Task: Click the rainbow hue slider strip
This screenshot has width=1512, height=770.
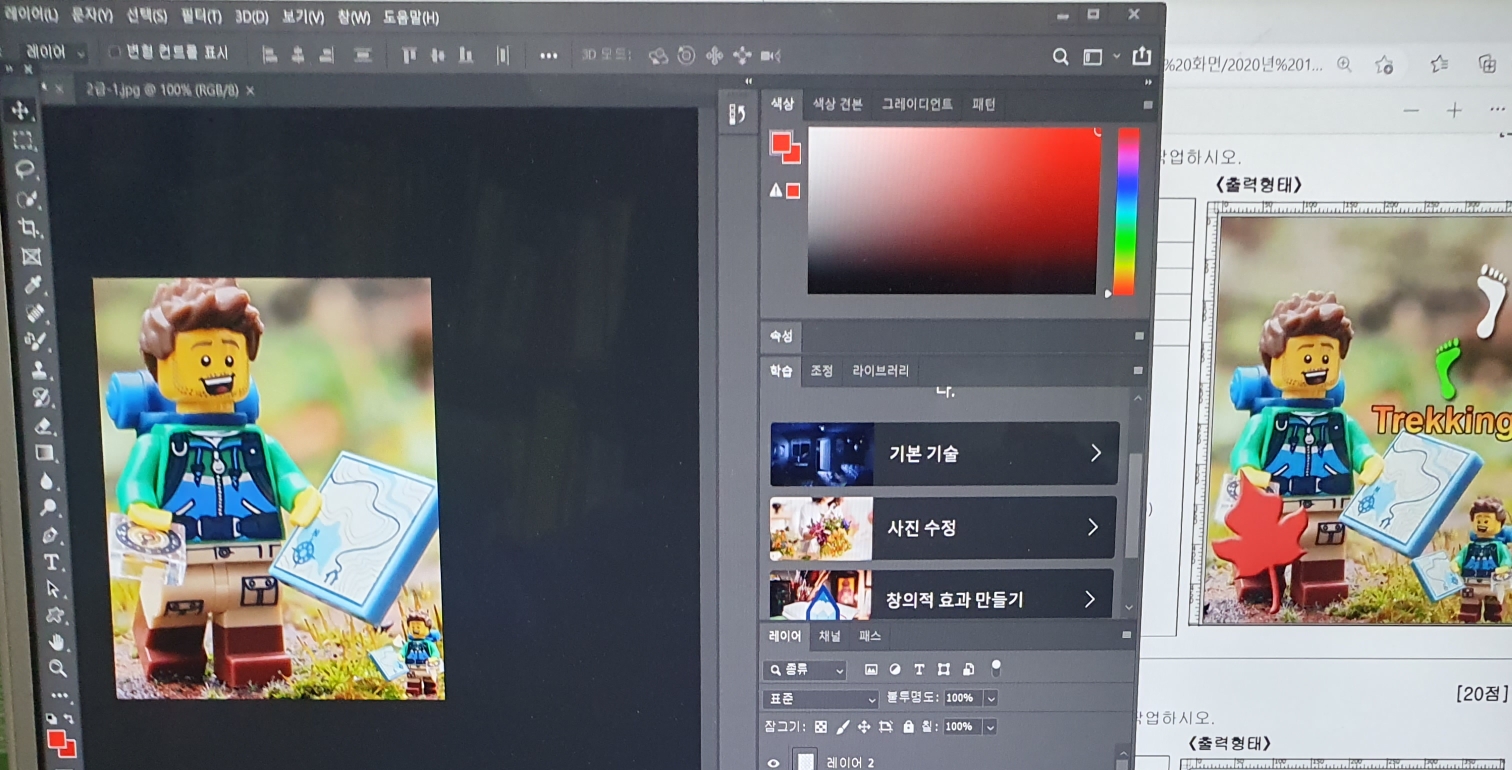Action: tap(1127, 210)
